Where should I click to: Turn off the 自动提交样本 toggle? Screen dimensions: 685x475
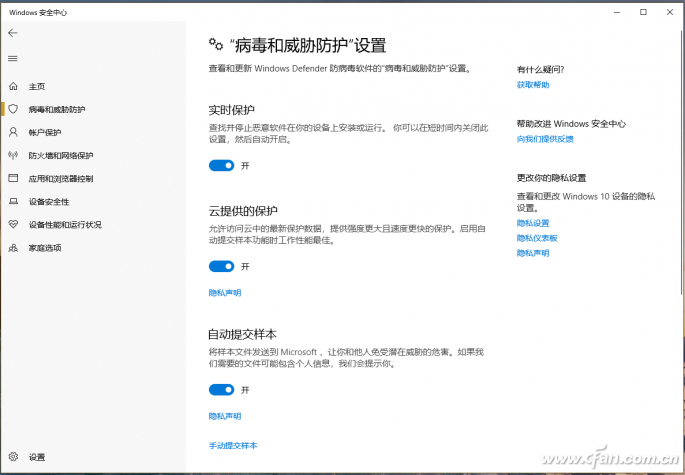click(221, 390)
